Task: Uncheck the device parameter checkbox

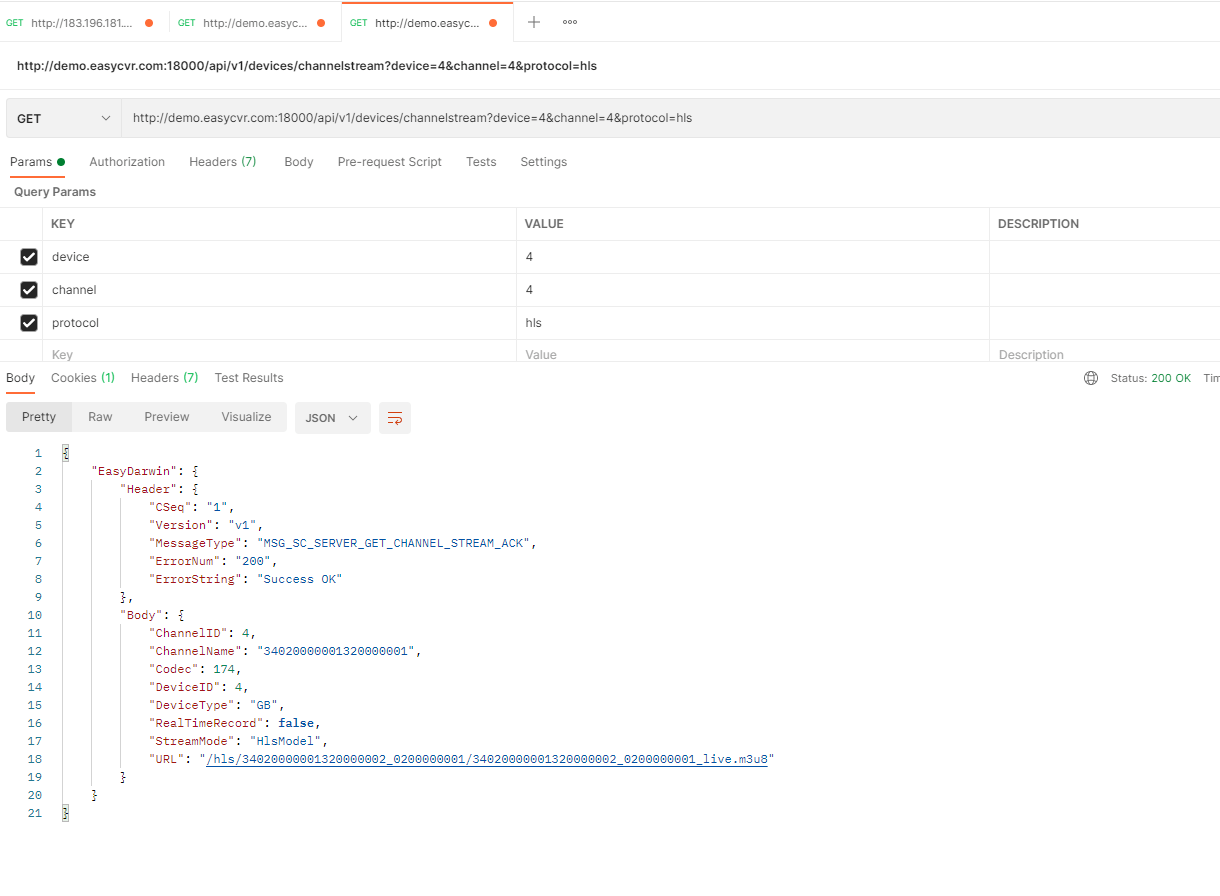Action: (x=29, y=257)
